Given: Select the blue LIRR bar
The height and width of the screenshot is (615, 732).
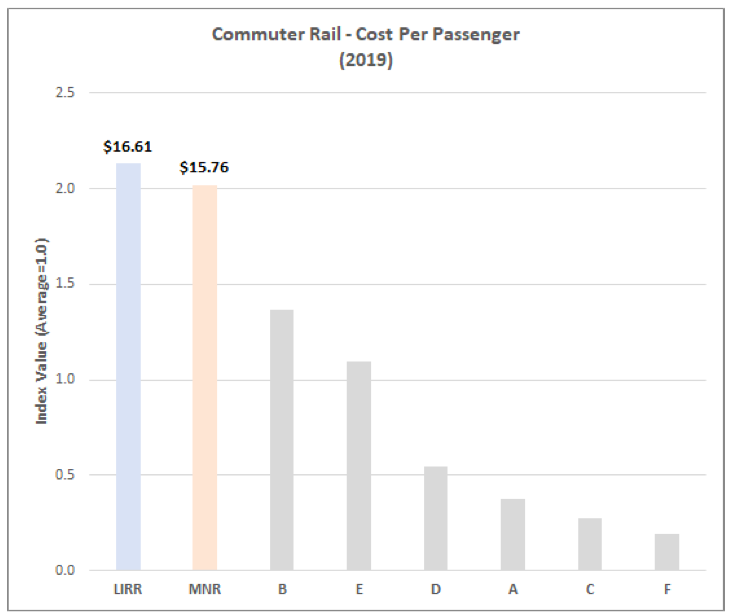Looking at the screenshot, I should tap(128, 367).
